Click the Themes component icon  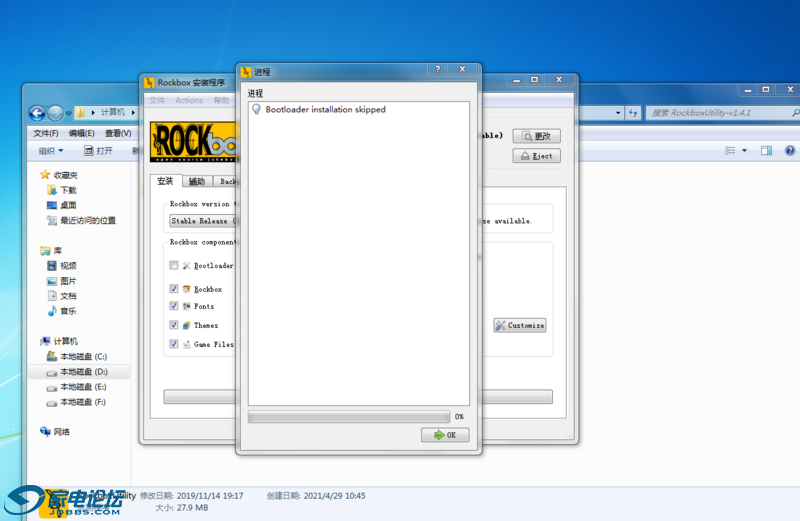click(186, 325)
